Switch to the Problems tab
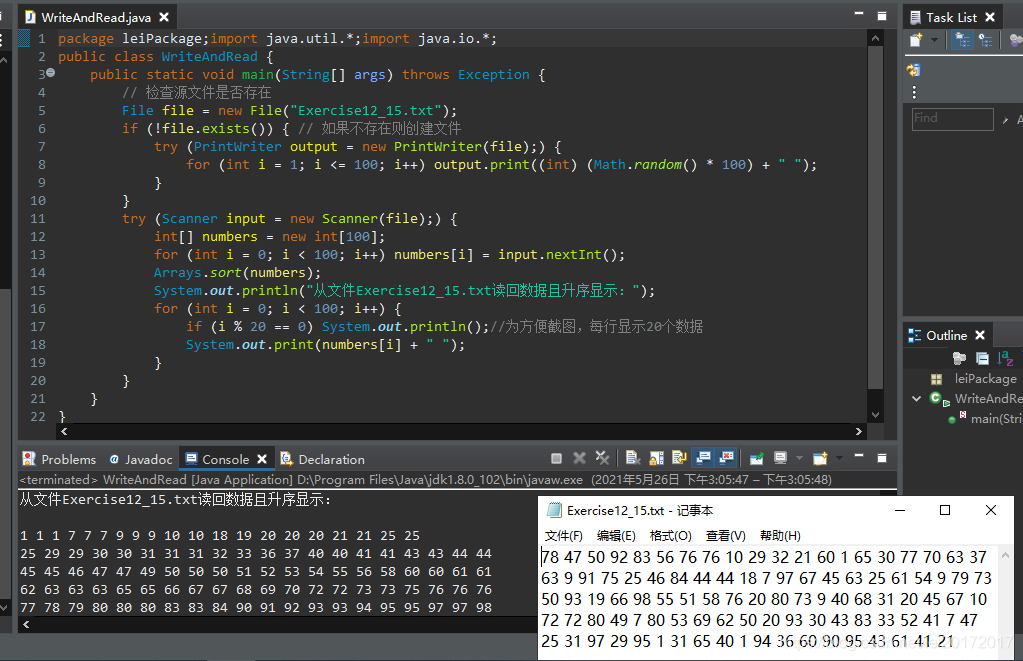This screenshot has width=1023, height=661. [x=59, y=459]
